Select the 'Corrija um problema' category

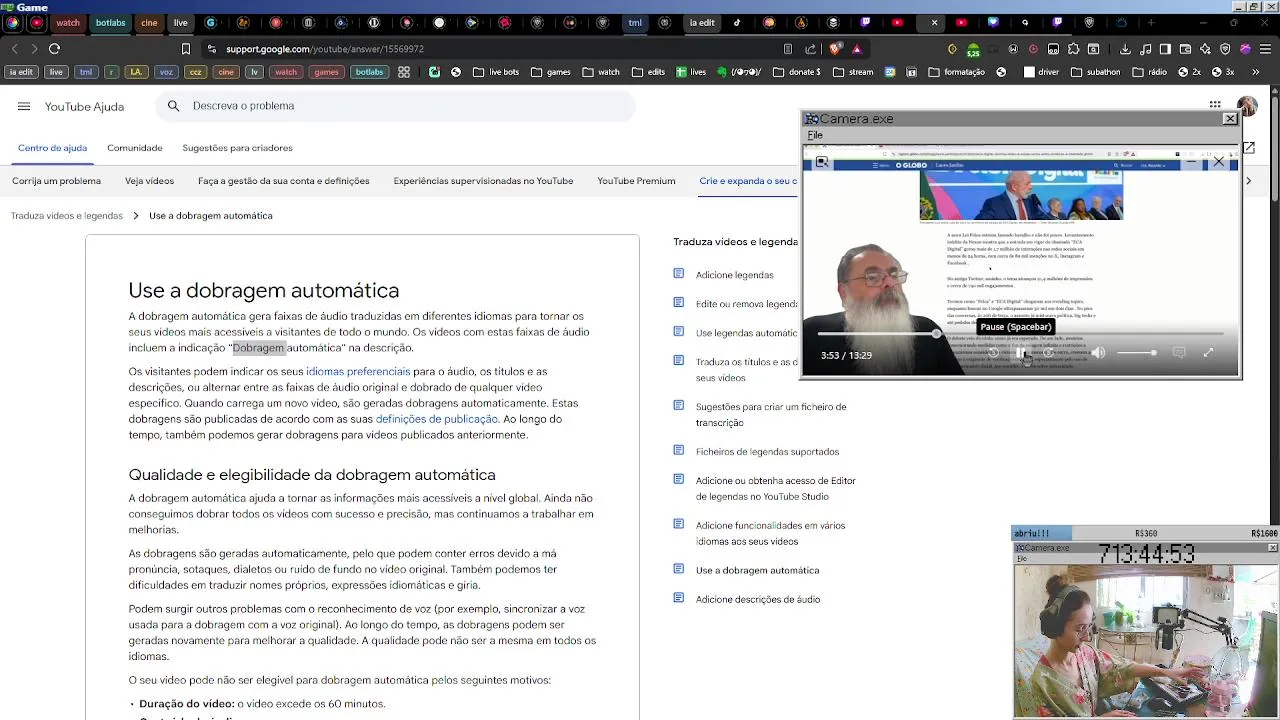pyautogui.click(x=56, y=181)
